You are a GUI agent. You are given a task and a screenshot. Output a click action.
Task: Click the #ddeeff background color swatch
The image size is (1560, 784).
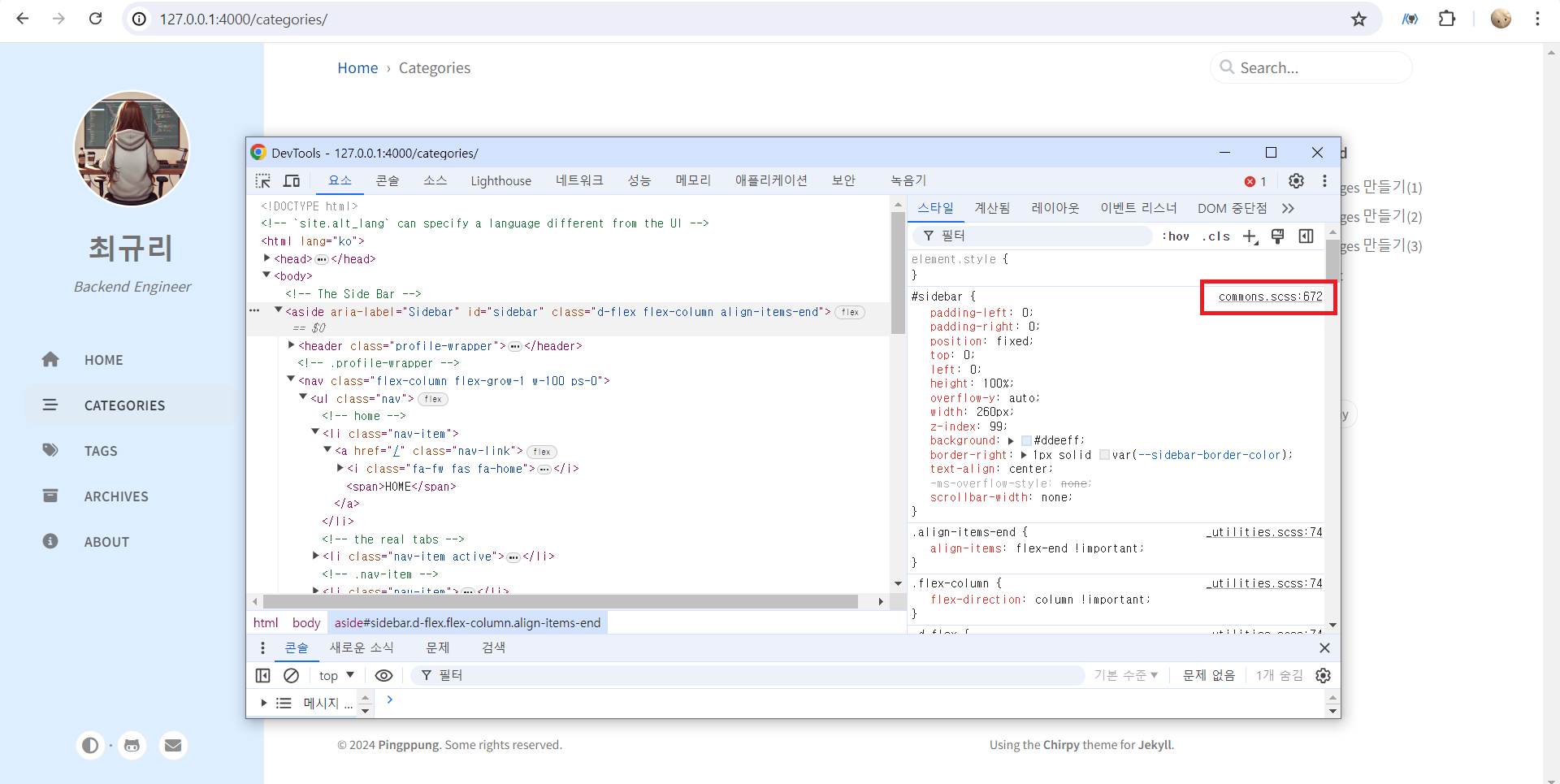point(1026,441)
